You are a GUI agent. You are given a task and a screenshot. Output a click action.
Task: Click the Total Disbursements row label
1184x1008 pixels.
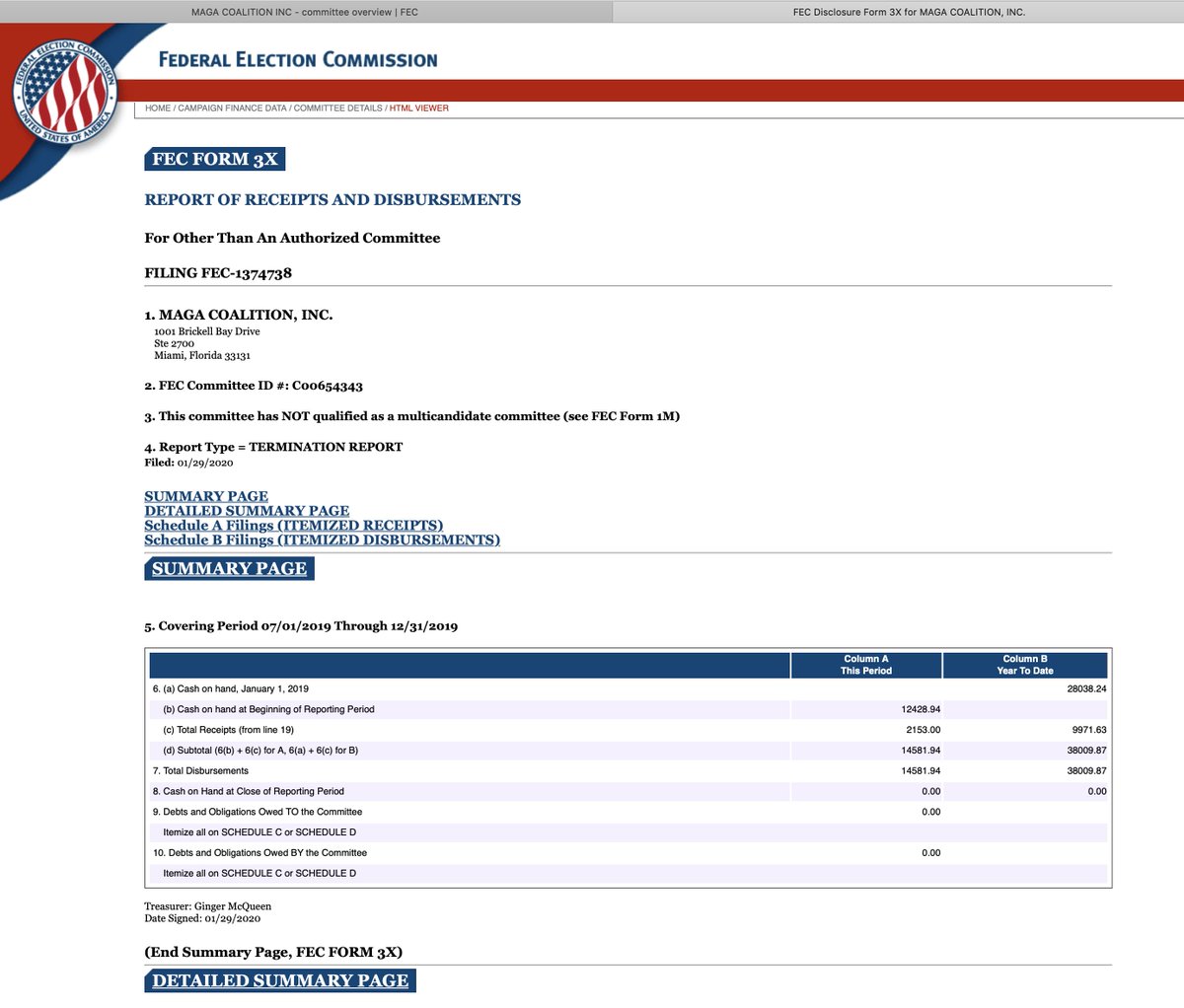[200, 771]
